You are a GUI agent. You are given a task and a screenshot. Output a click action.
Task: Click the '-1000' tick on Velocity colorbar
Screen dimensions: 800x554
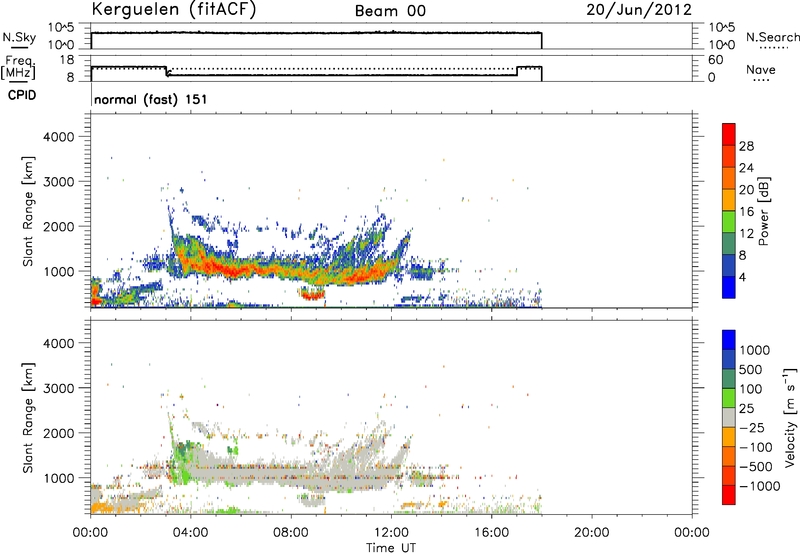pyautogui.click(x=760, y=486)
